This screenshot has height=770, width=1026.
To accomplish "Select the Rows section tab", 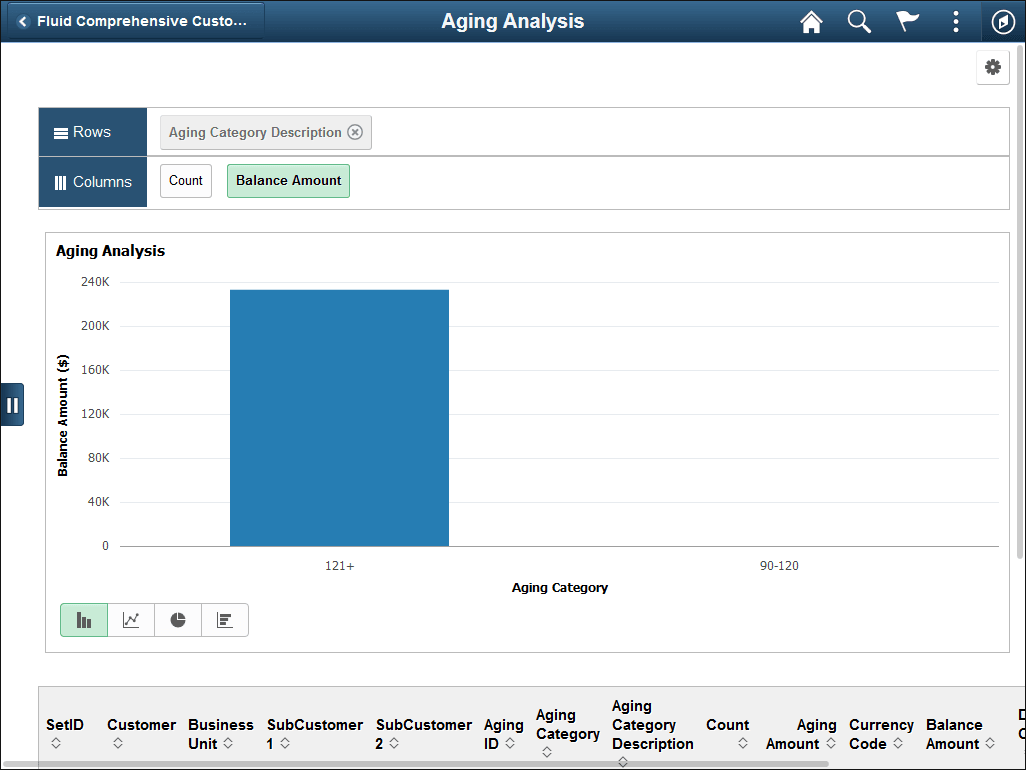I will click(92, 131).
